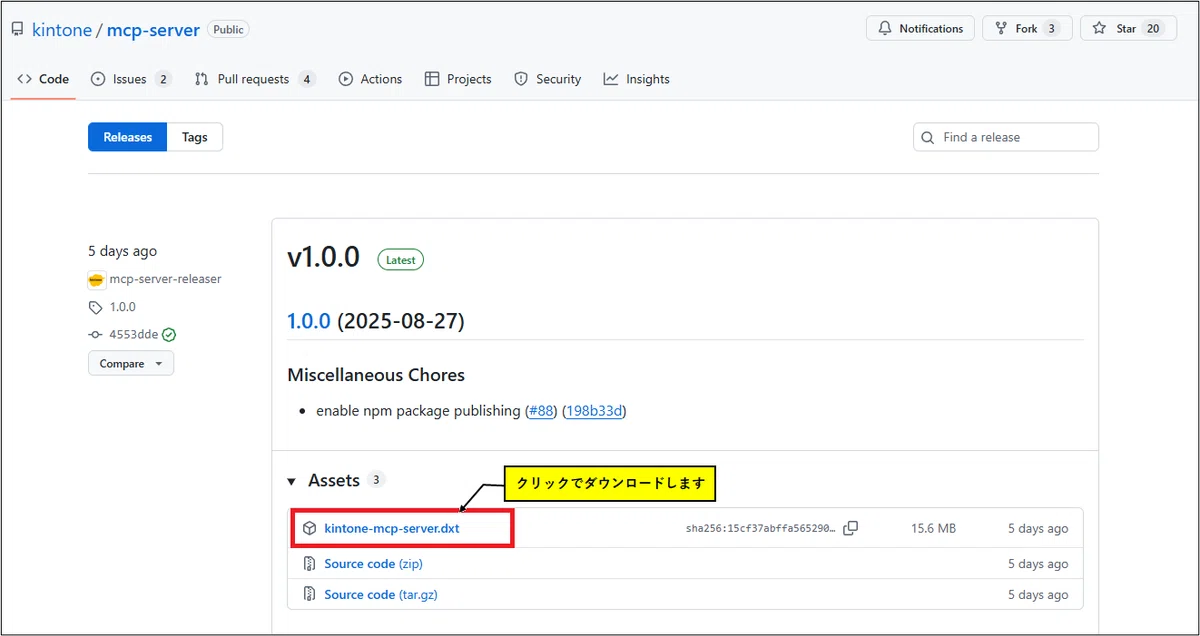
Task: Open the mcp-server-releaser profile link
Action: 165,279
